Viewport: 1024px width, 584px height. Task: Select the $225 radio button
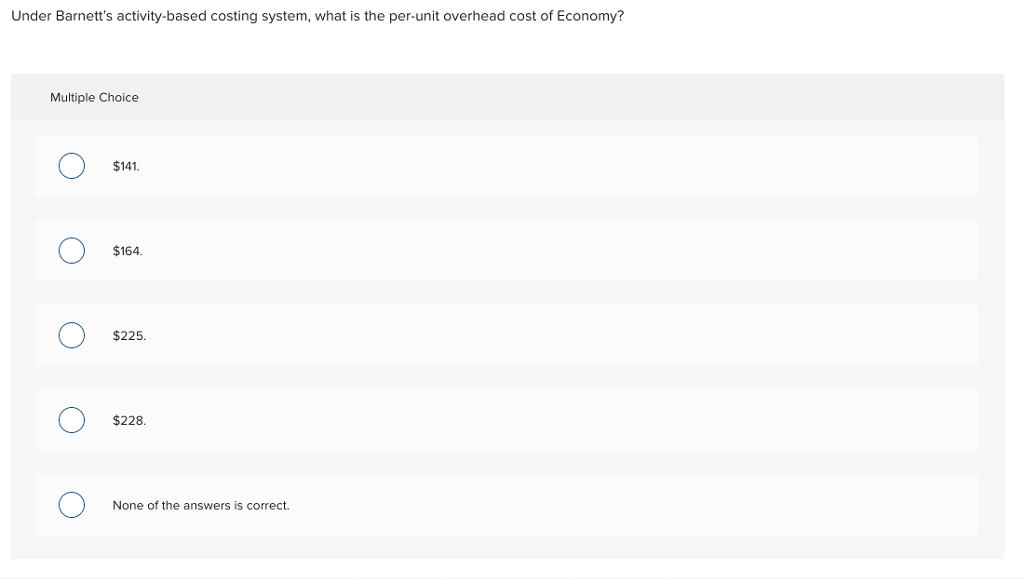(x=71, y=335)
